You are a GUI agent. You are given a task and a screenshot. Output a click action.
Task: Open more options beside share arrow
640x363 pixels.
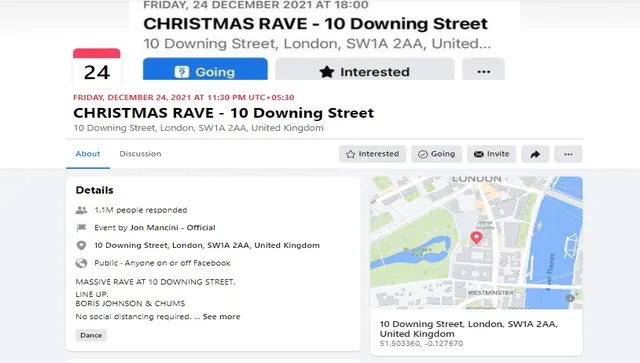[x=568, y=154]
